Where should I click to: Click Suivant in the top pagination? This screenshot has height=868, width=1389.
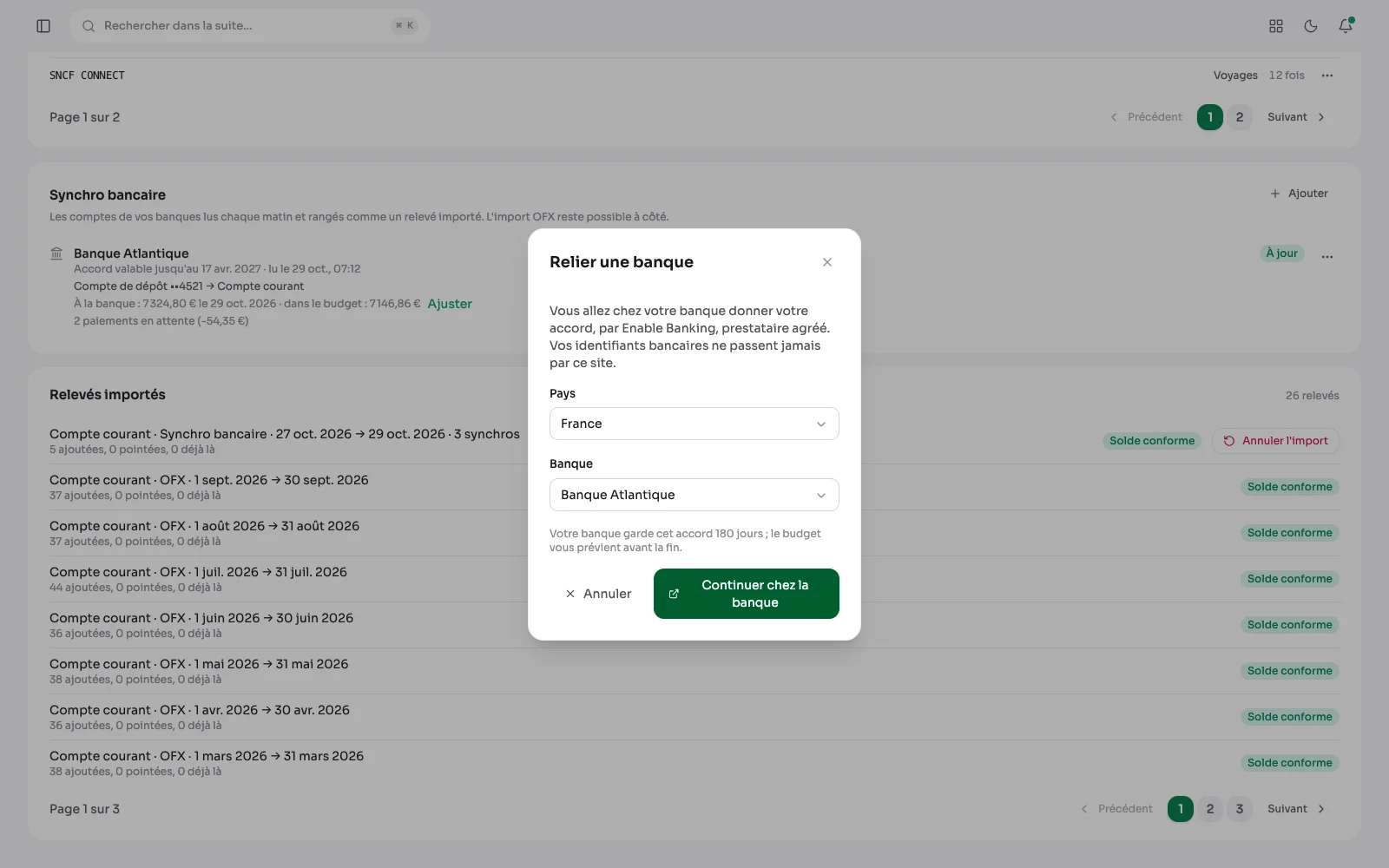click(1296, 117)
